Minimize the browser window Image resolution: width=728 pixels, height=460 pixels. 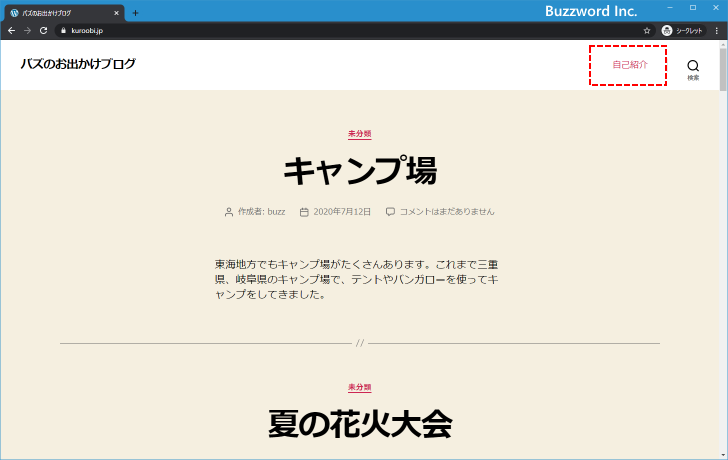[x=670, y=8]
